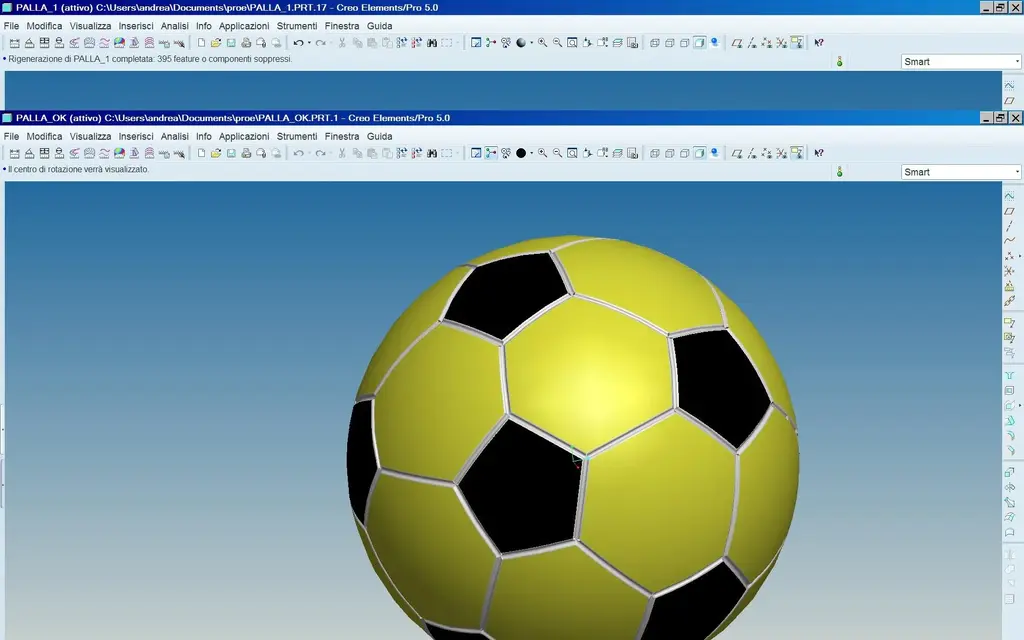
Task: Open Applicazioni menu in PALLA_OK window
Action: [244, 136]
